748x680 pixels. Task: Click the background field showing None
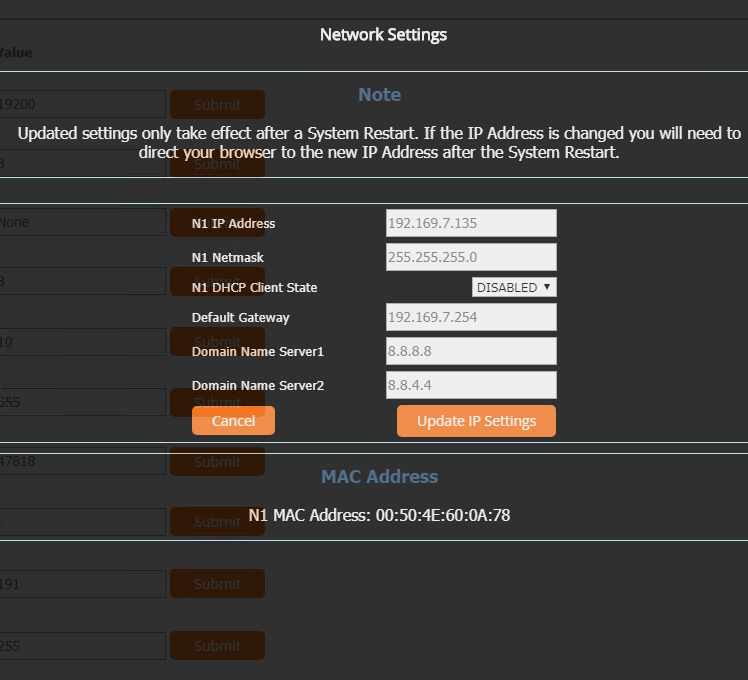pos(80,222)
